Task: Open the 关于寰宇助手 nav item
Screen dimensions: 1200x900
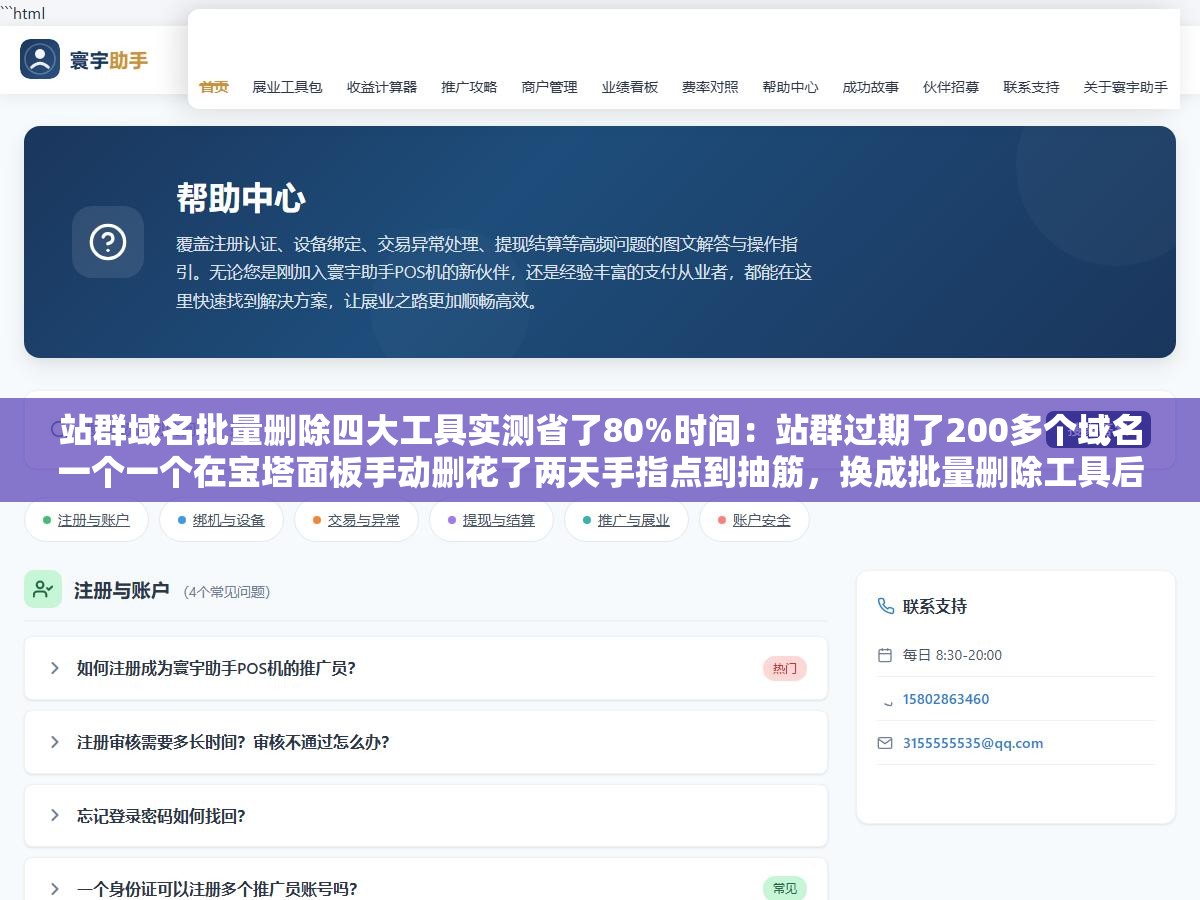Action: coord(1125,87)
